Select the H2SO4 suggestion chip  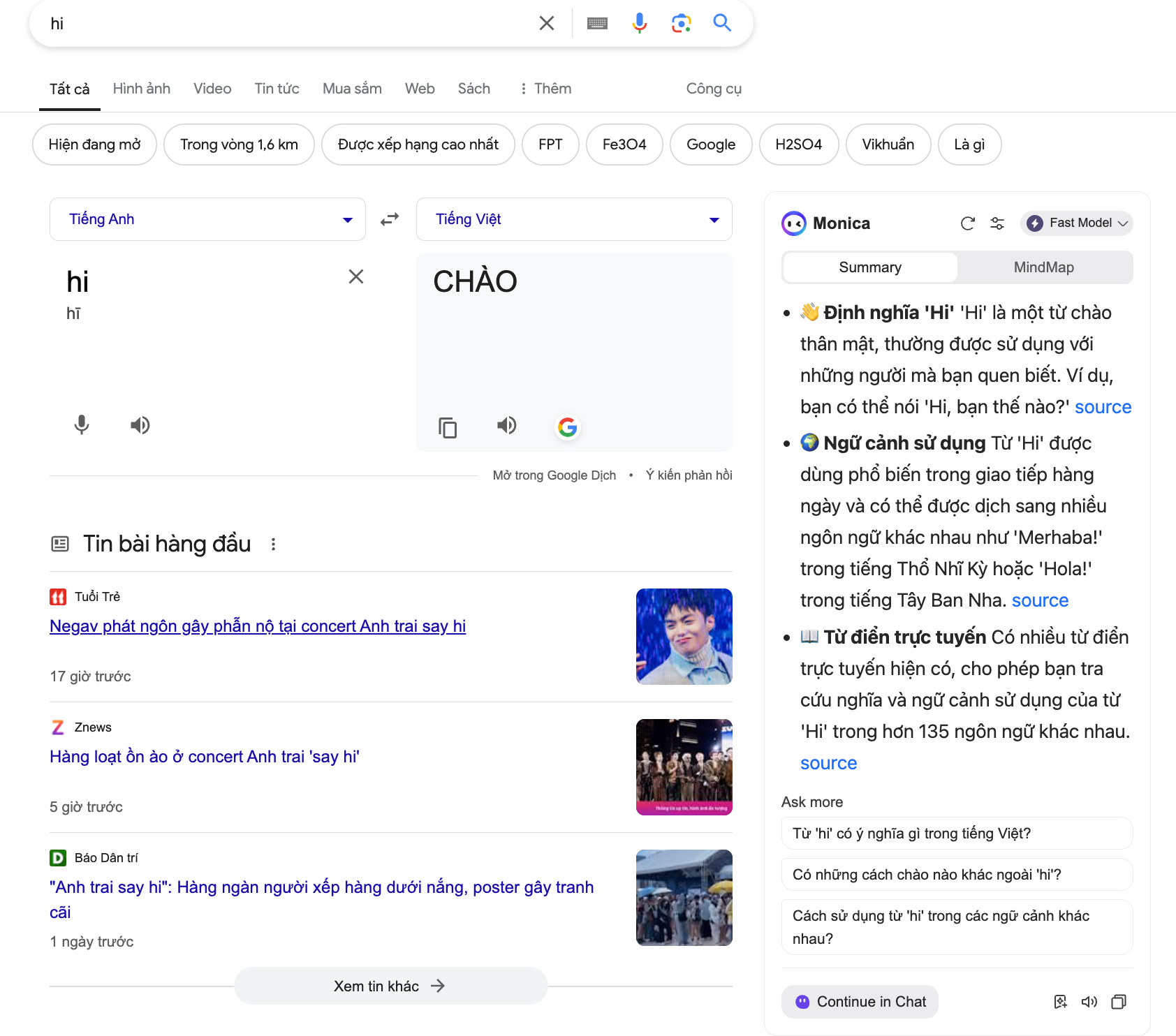[799, 145]
